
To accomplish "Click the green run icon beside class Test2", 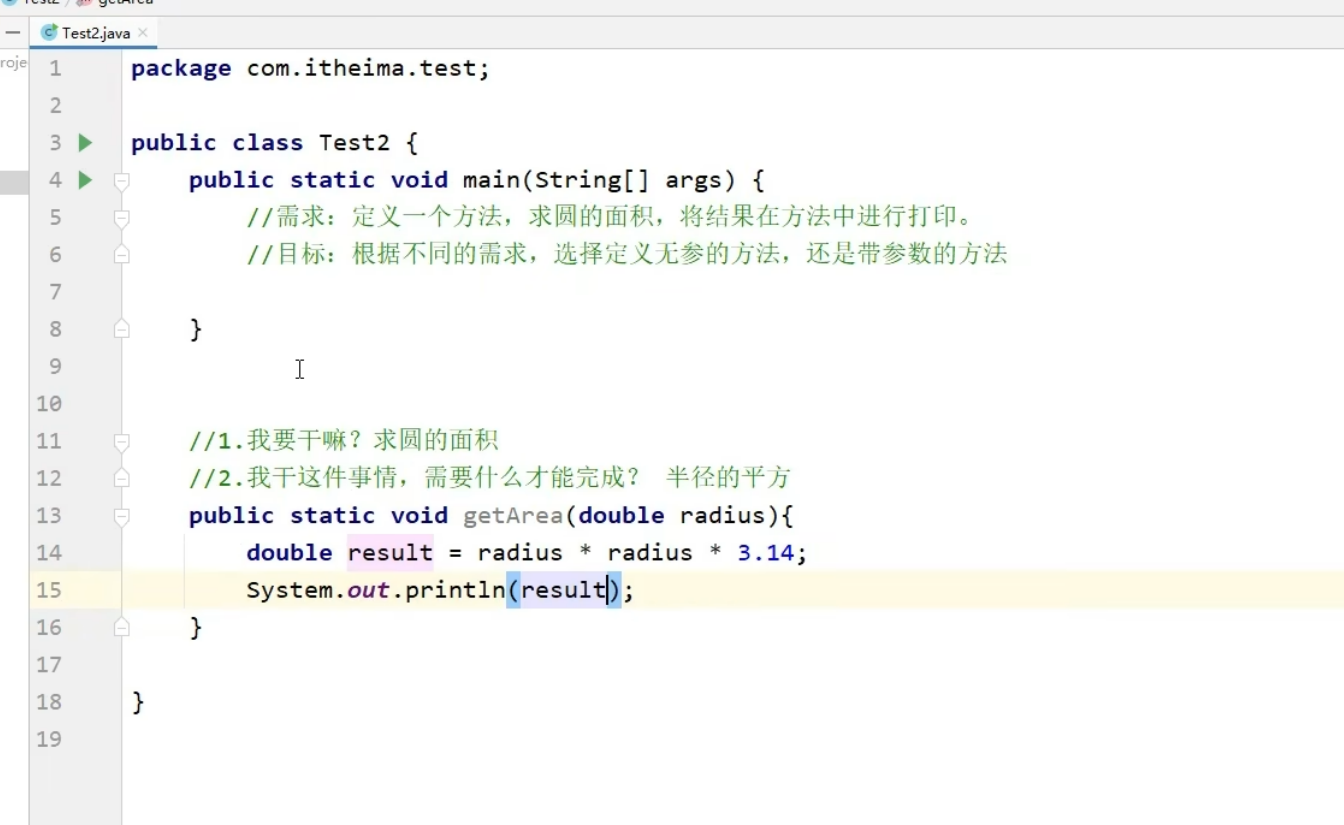I will (85, 142).
